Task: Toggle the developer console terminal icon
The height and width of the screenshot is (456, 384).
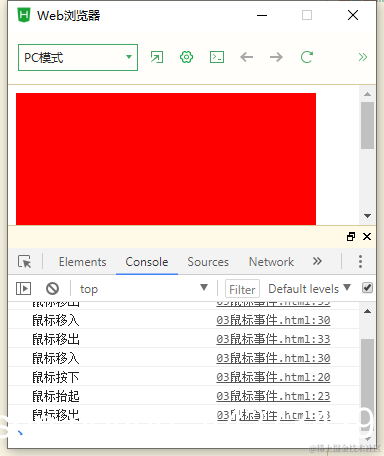Action: click(x=217, y=57)
